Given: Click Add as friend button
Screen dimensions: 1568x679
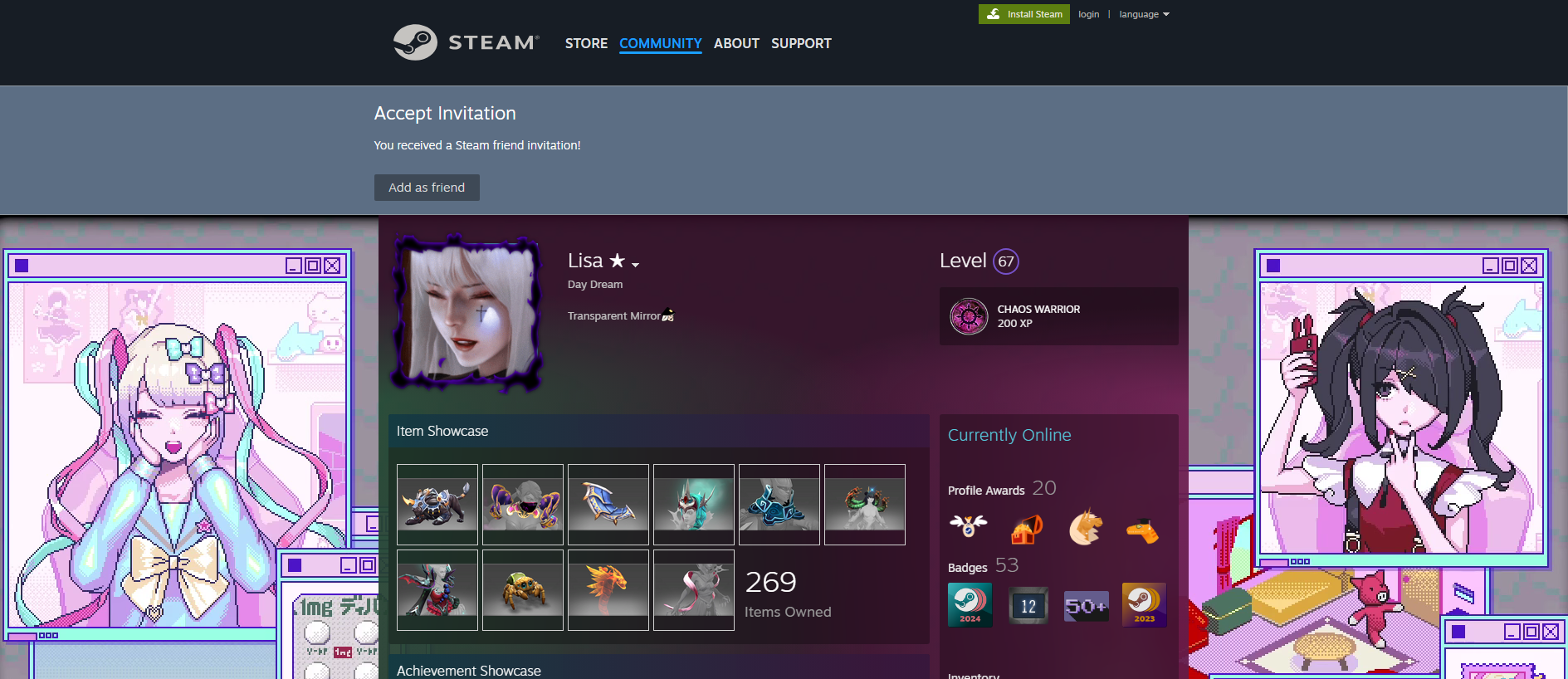Looking at the screenshot, I should coord(427,188).
